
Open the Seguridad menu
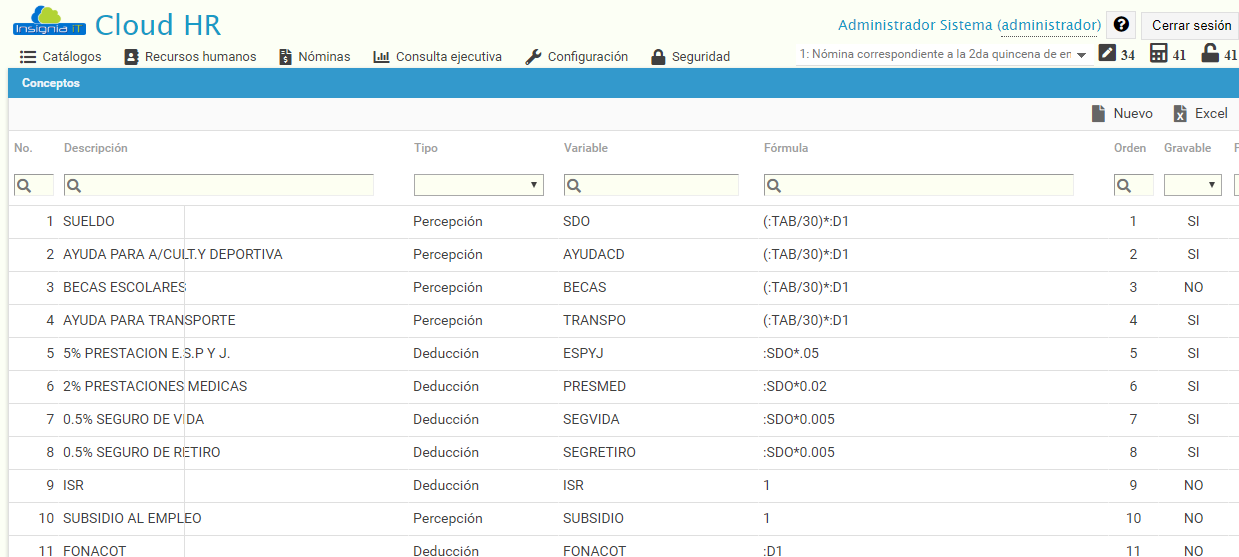(690, 57)
